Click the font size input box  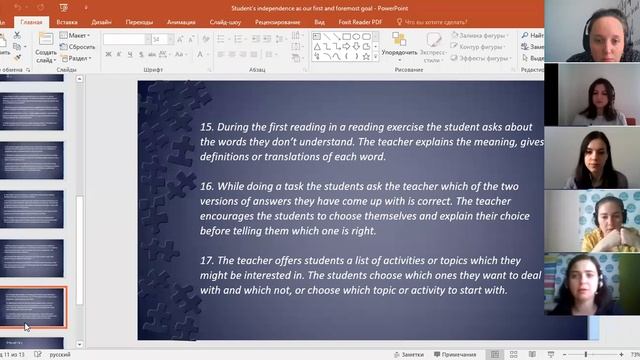click(x=159, y=39)
